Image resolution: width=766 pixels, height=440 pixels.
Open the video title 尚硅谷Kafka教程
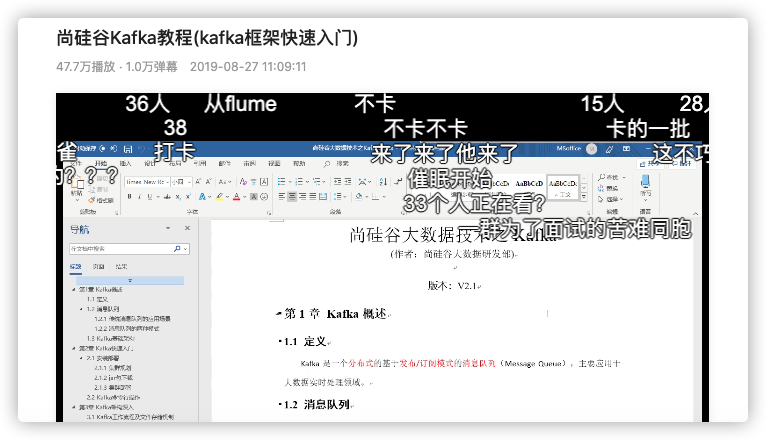pos(207,38)
